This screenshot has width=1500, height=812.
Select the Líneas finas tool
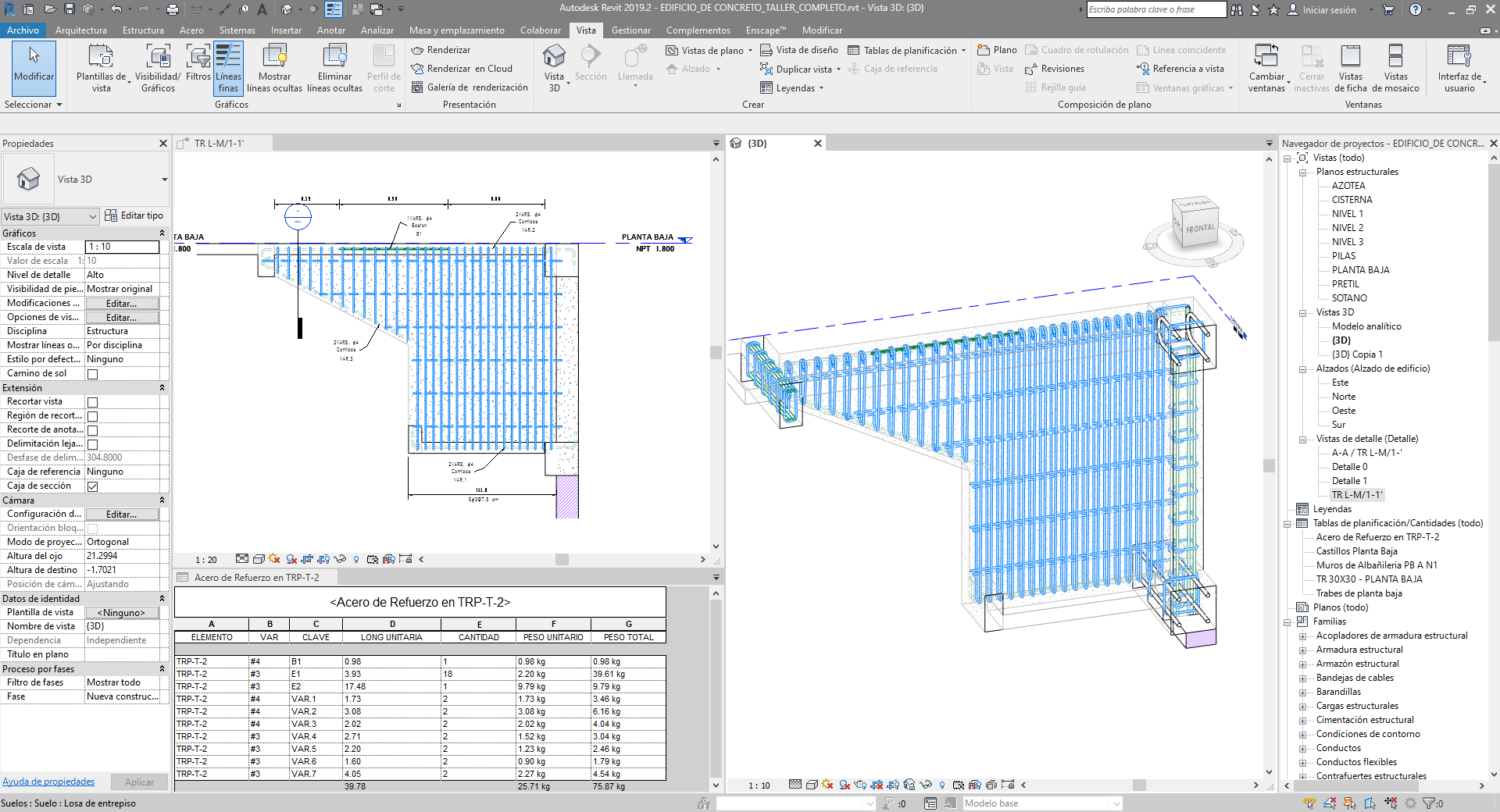point(228,68)
